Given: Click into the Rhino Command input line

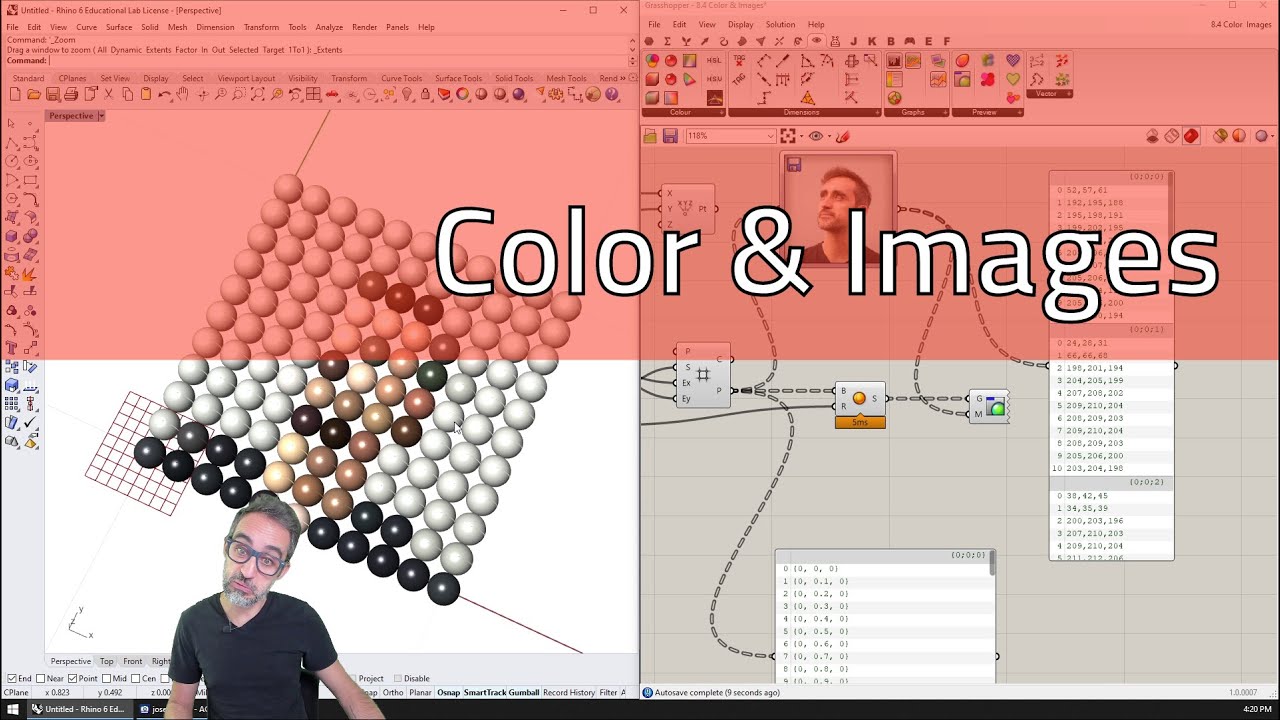Looking at the screenshot, I should [x=338, y=60].
